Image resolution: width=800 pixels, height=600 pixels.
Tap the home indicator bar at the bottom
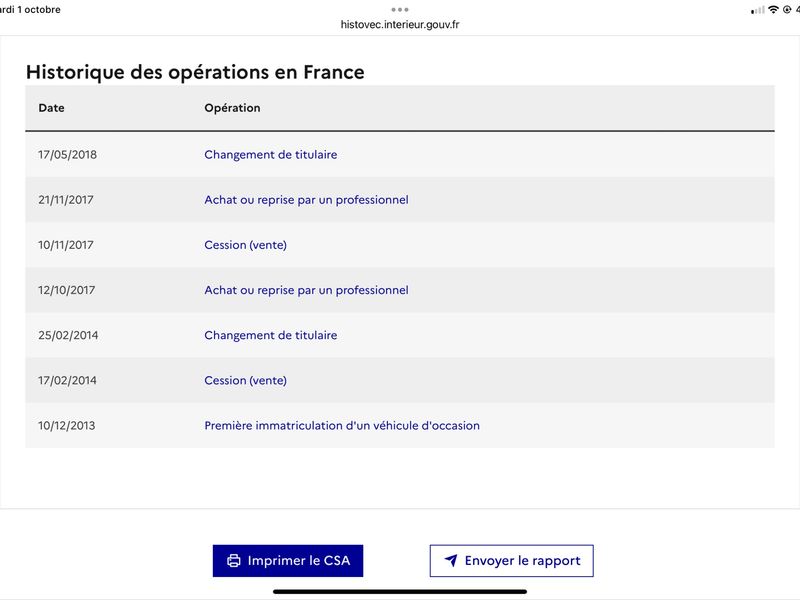(x=400, y=592)
